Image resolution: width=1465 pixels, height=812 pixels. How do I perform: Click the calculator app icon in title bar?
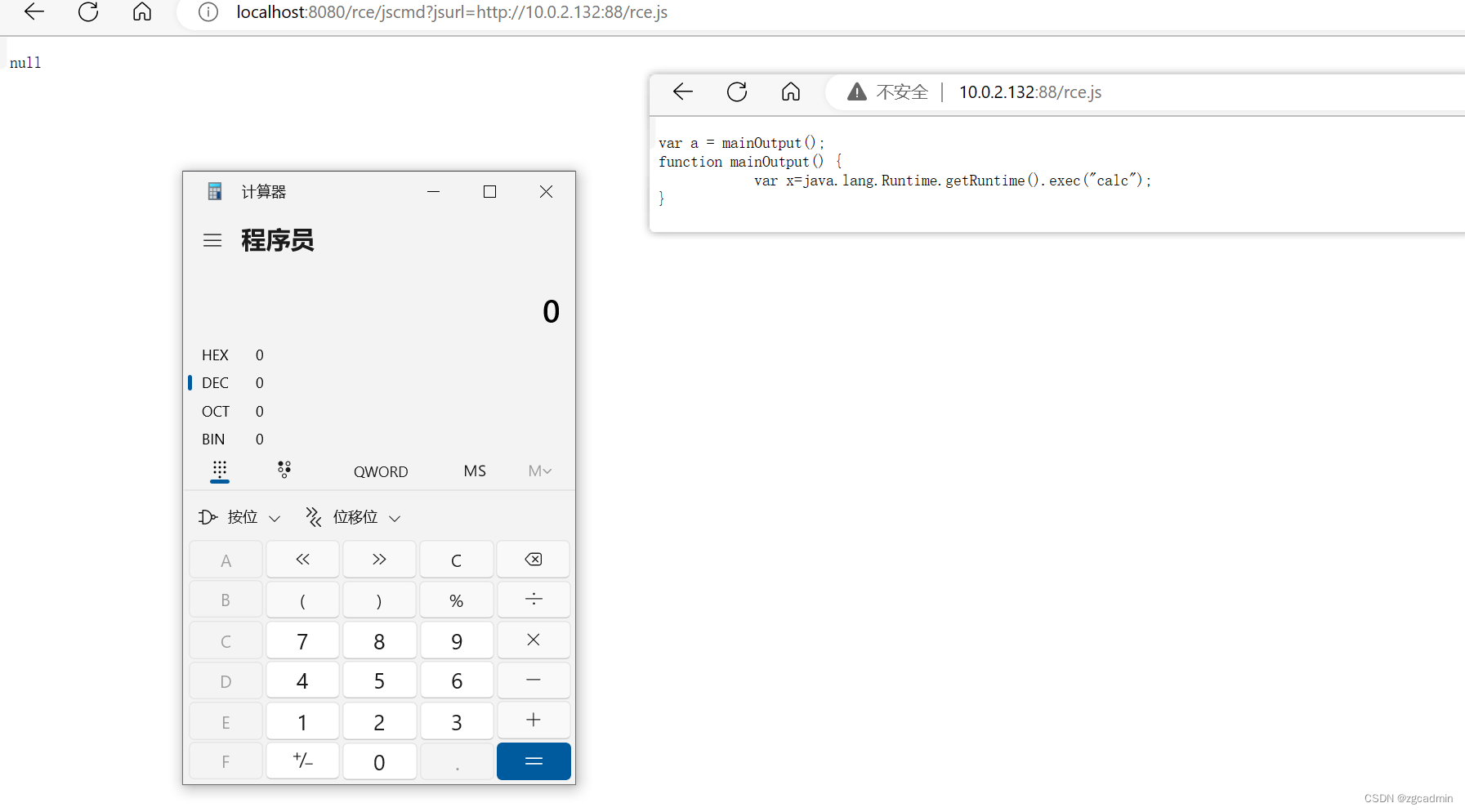click(215, 191)
